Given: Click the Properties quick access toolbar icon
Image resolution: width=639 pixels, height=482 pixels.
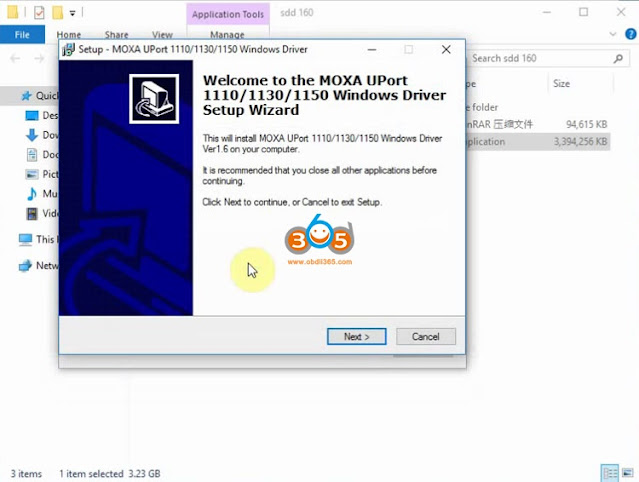Looking at the screenshot, I should (x=39, y=13).
